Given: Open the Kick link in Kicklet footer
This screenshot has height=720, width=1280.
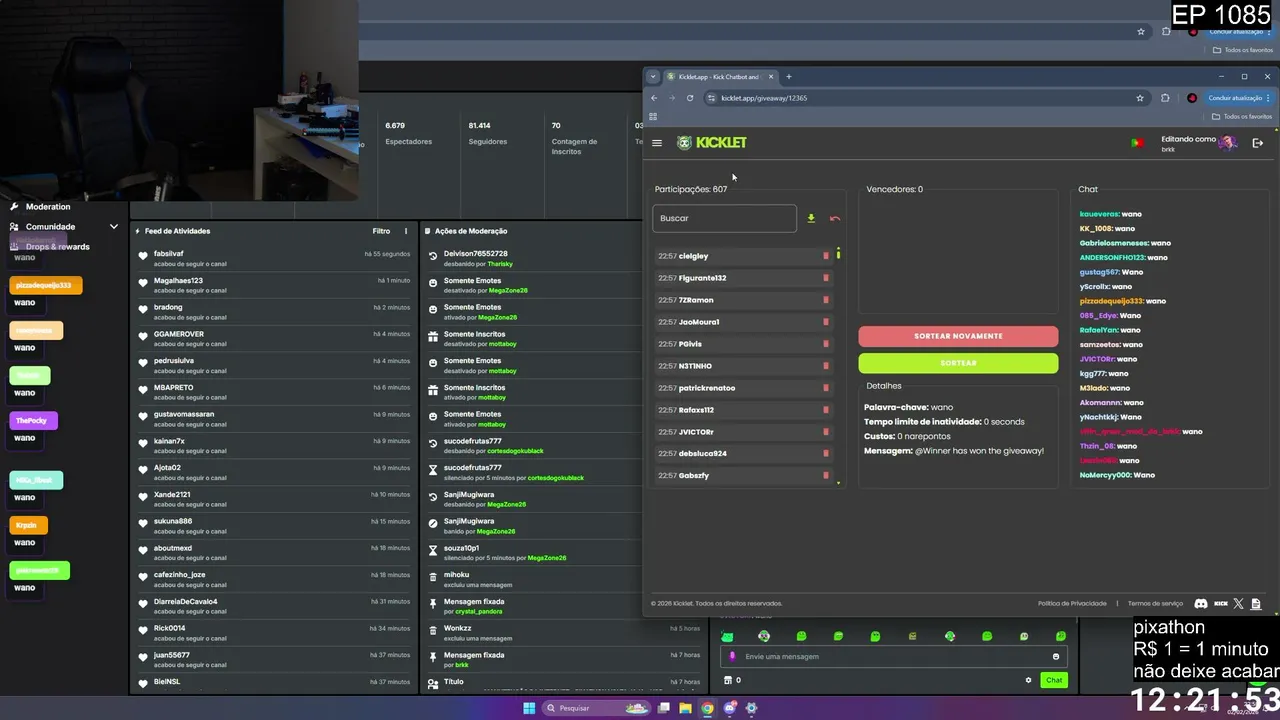Looking at the screenshot, I should [x=1220, y=603].
